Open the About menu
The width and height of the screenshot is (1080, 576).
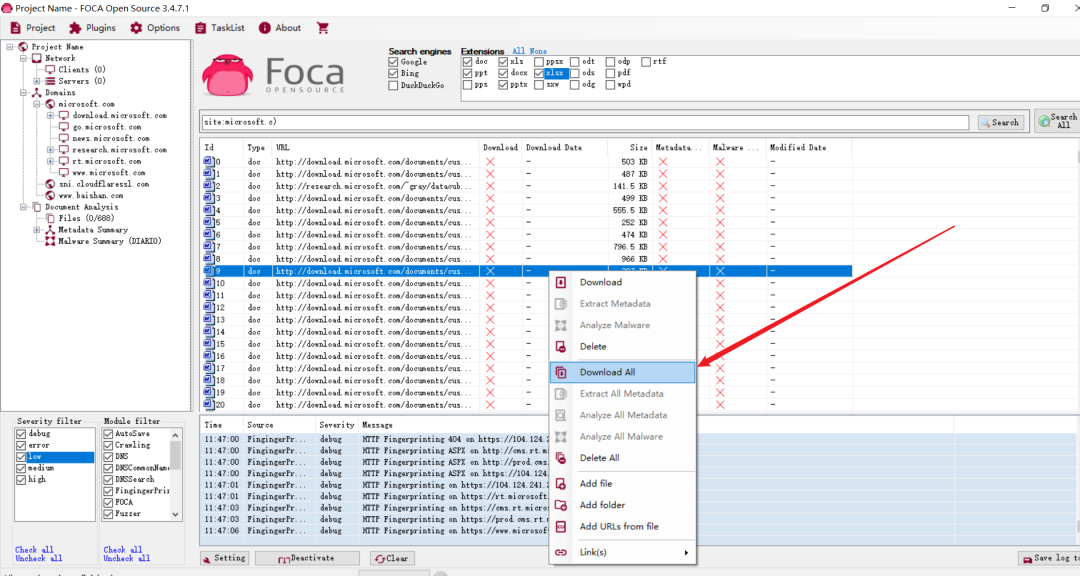[x=280, y=28]
